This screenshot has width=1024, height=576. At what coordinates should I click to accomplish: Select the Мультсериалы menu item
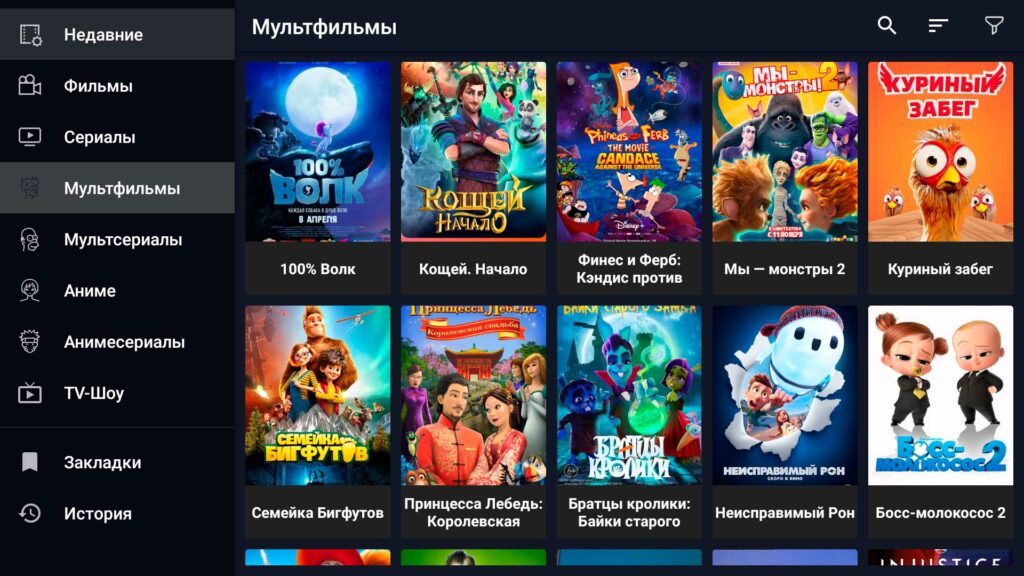tap(118, 240)
